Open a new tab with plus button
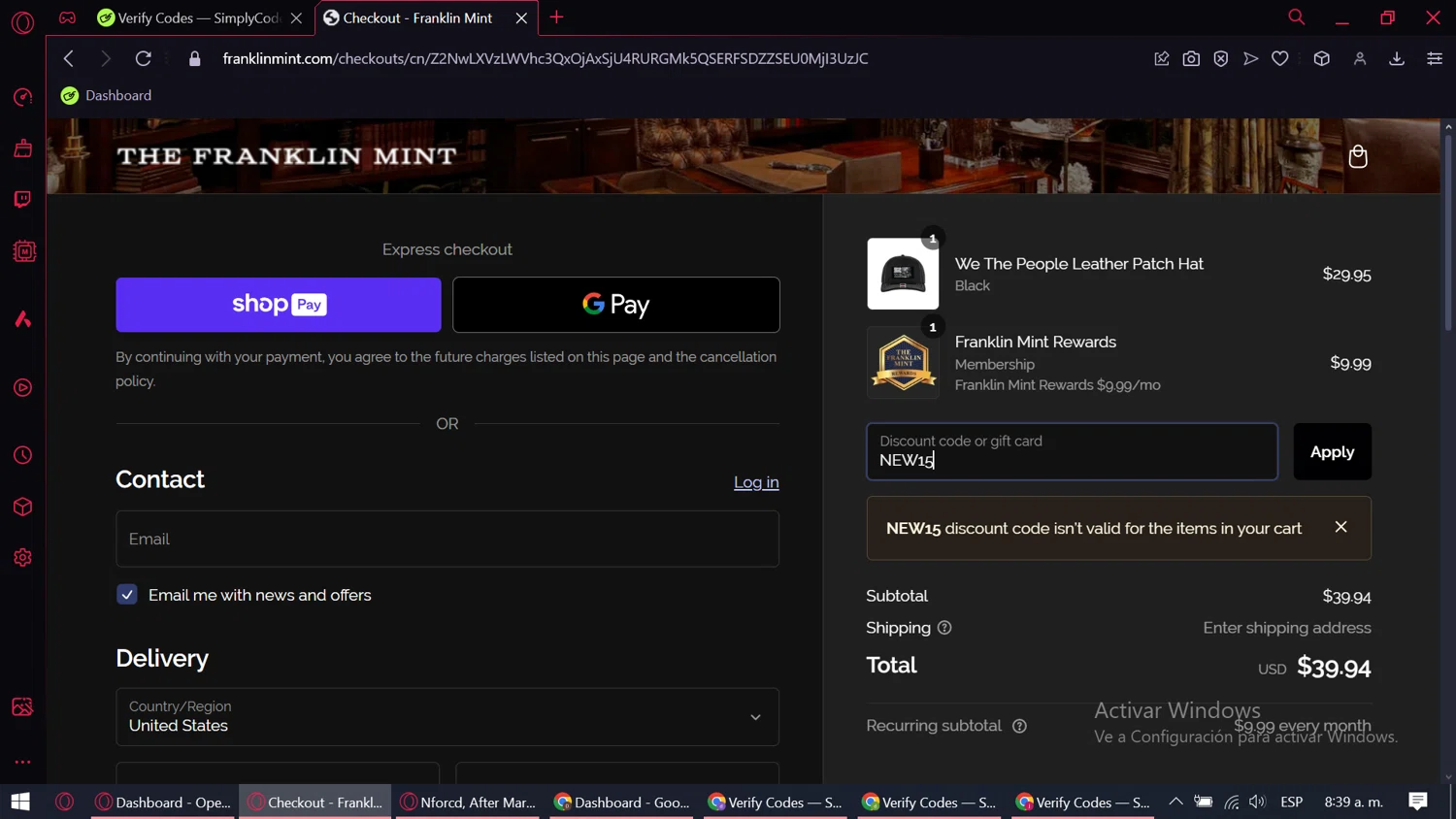Viewport: 1456px width, 819px height. 556,17
